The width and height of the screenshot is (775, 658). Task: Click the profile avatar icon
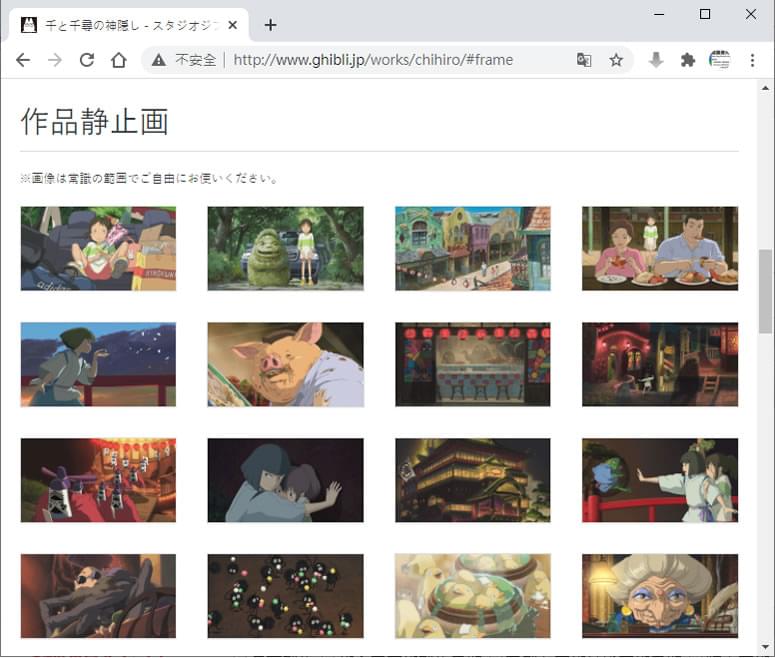pos(719,60)
